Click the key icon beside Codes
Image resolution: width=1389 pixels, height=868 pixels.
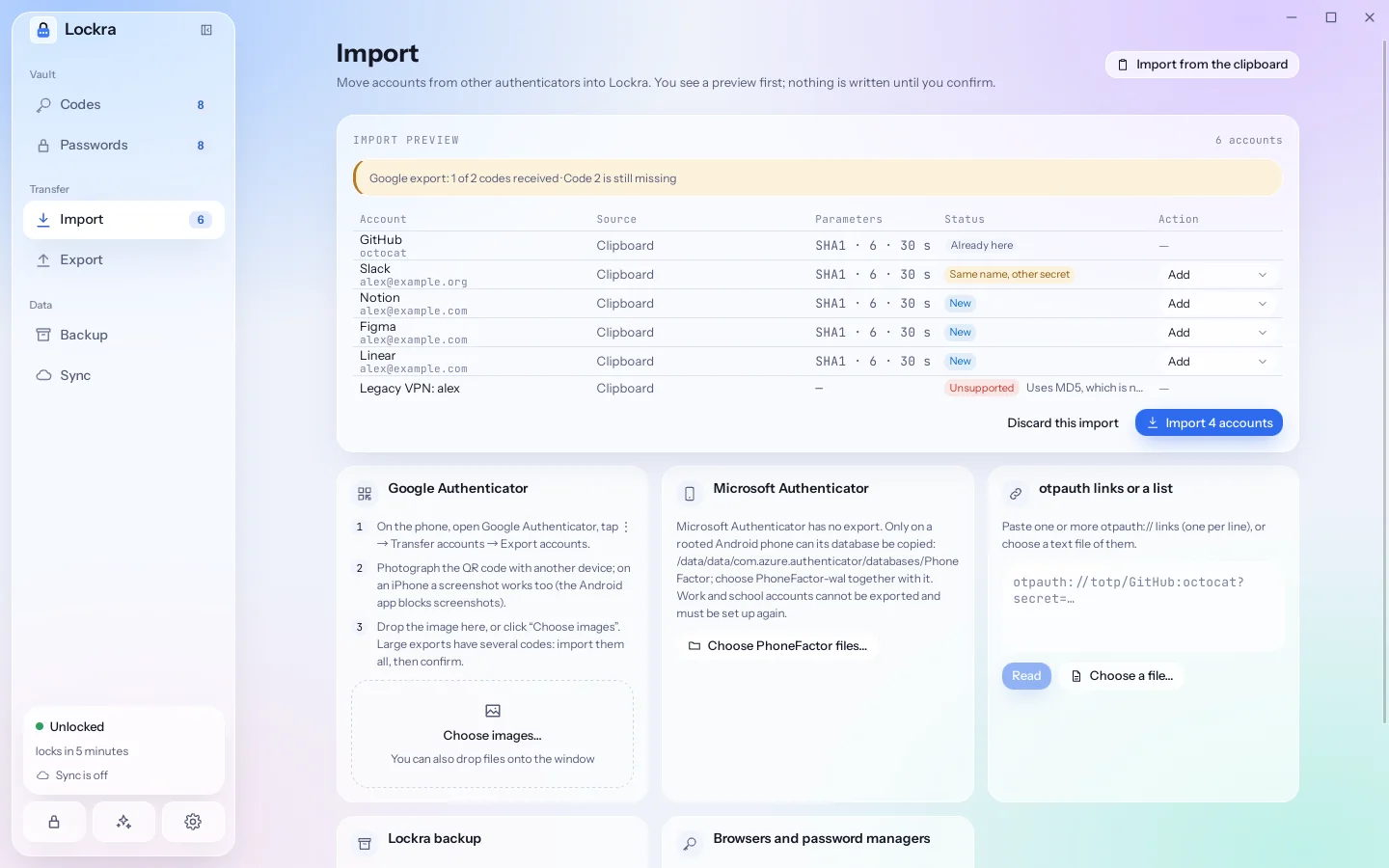pyautogui.click(x=43, y=105)
